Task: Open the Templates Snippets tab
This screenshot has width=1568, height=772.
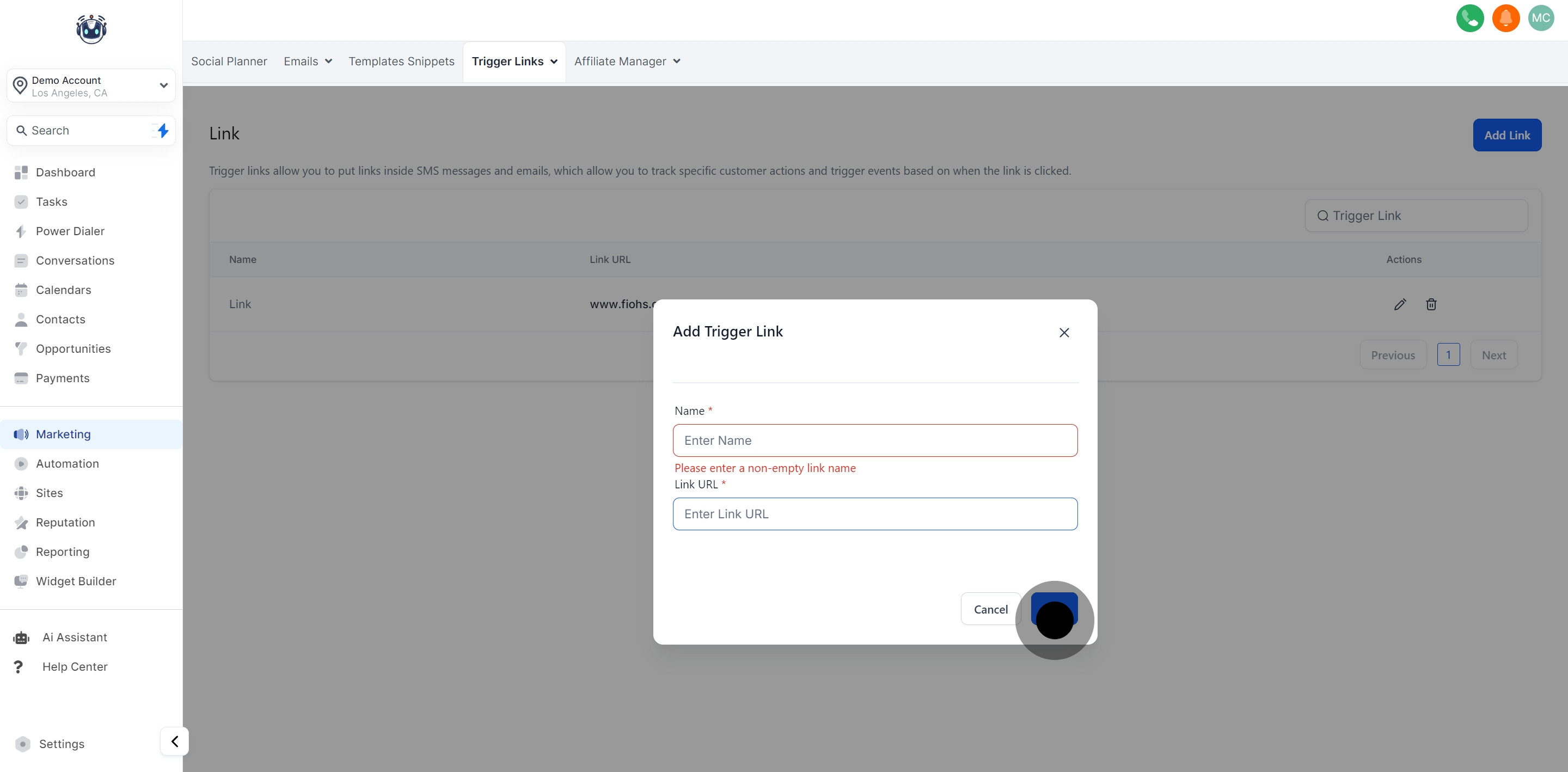Action: click(x=401, y=62)
